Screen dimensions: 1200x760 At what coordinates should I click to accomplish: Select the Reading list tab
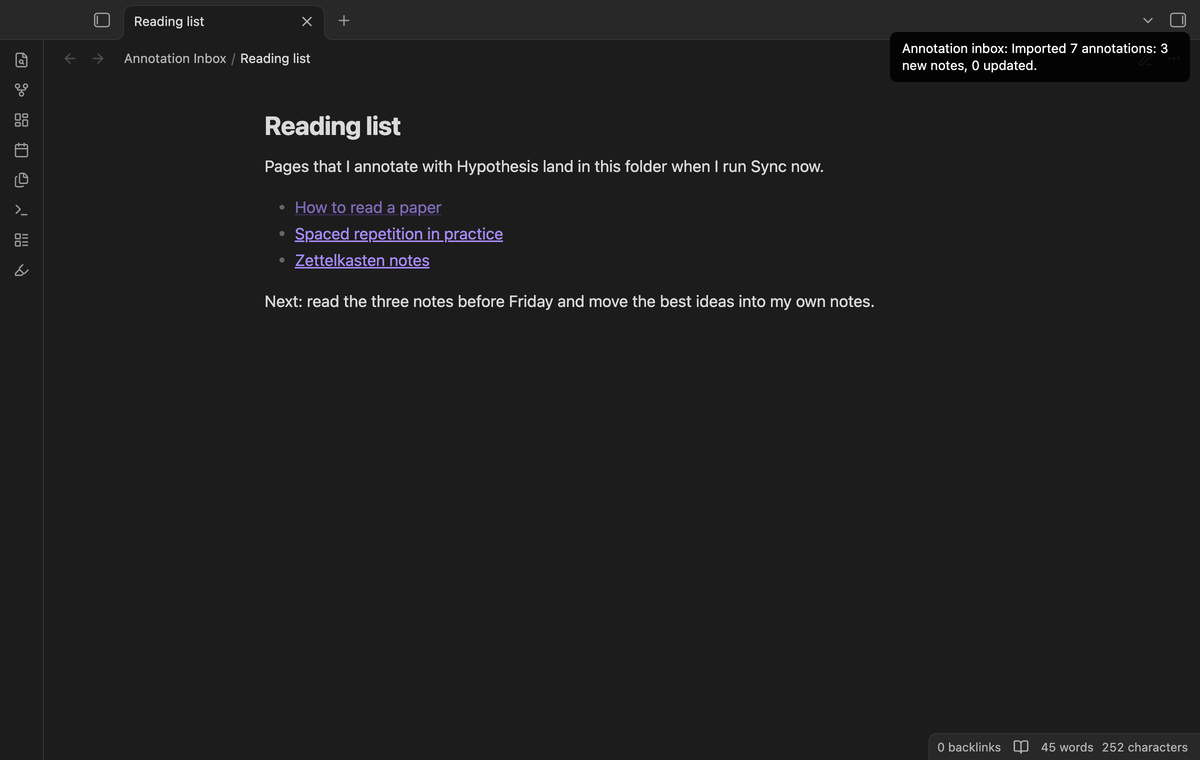(224, 21)
